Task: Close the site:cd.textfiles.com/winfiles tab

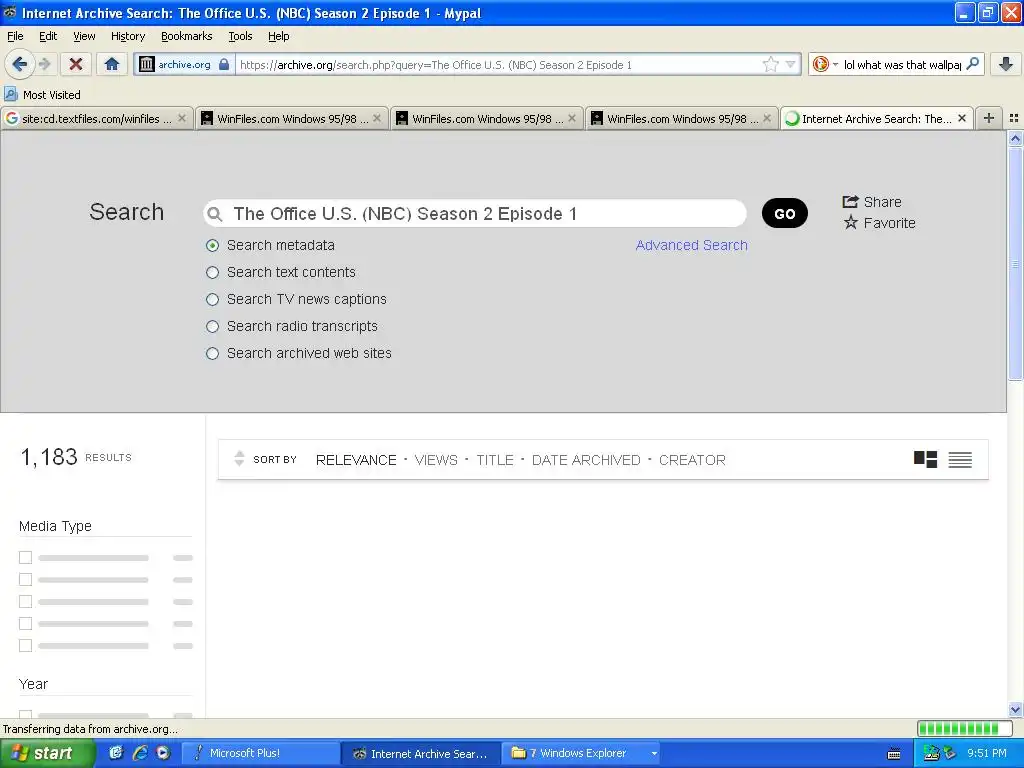Action: [x=182, y=118]
